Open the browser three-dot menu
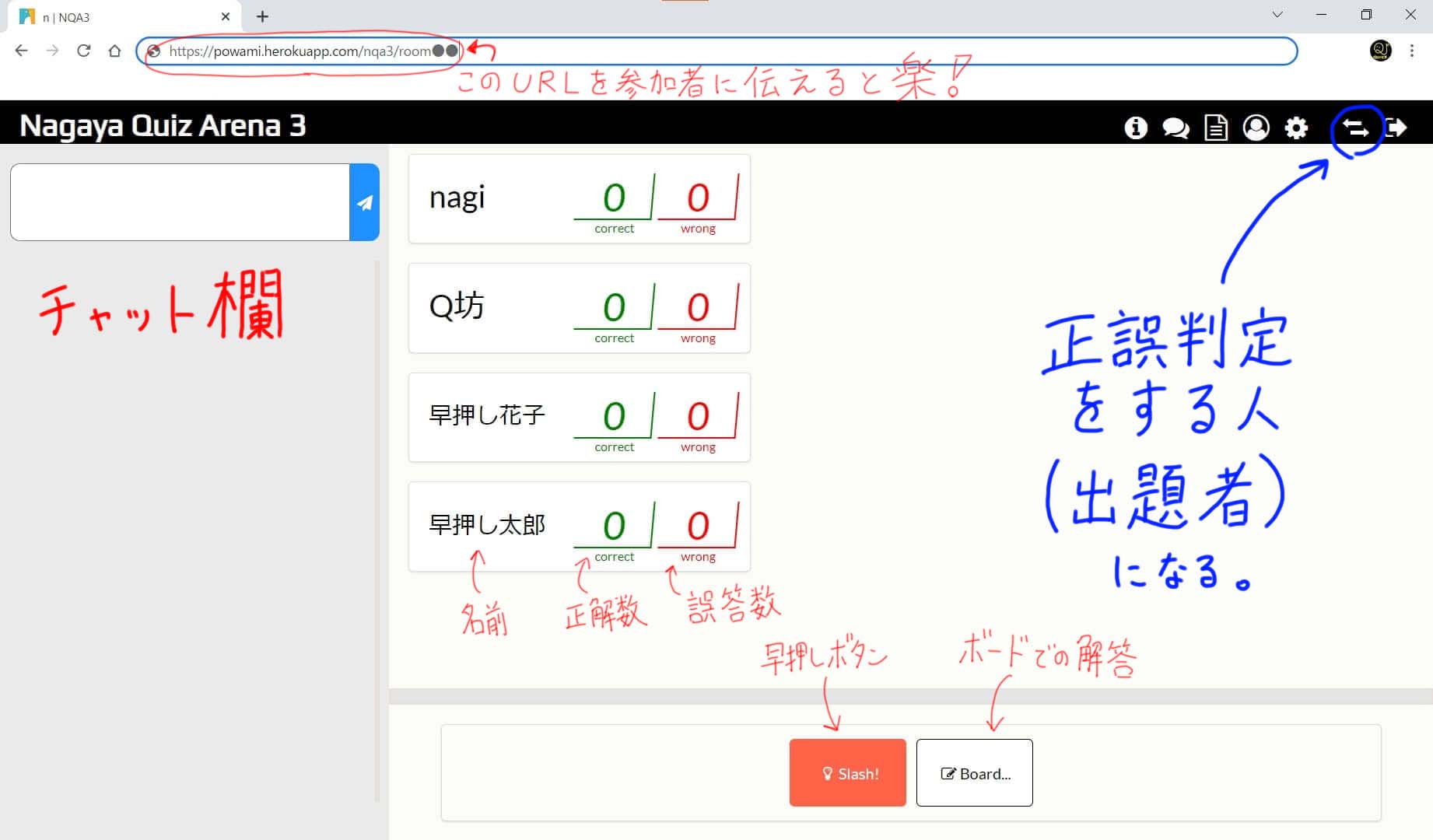The width and height of the screenshot is (1433, 840). [1412, 51]
